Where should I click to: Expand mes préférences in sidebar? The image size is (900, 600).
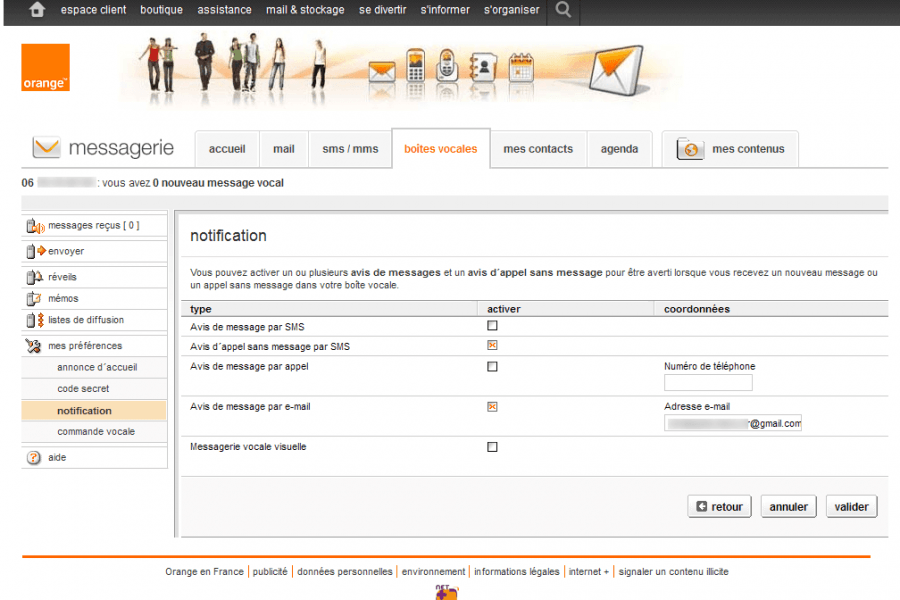point(85,346)
